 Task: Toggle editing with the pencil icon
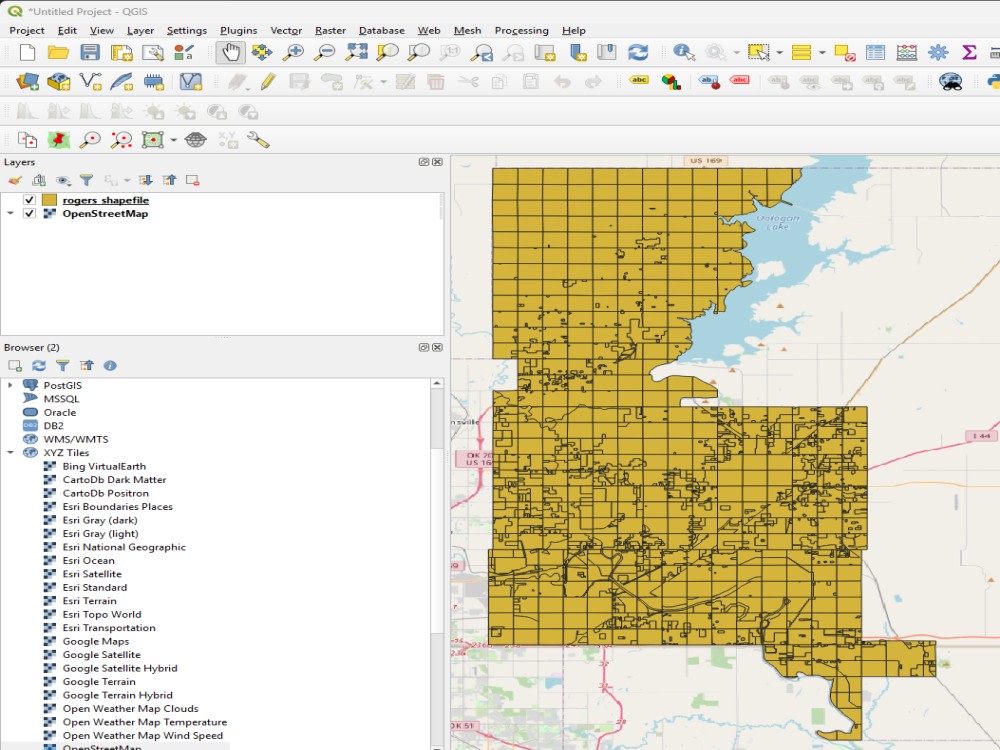click(268, 82)
